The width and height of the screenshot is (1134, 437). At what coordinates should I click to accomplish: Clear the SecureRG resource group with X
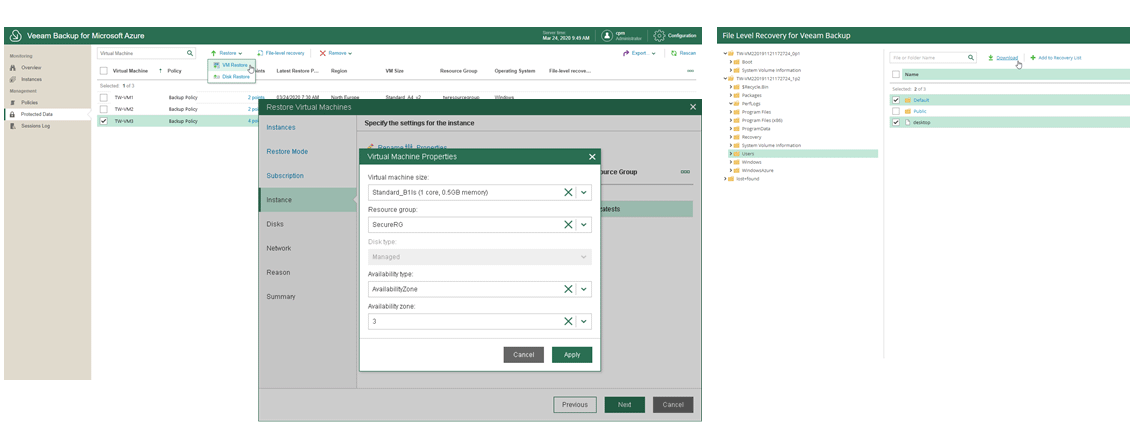click(x=568, y=224)
